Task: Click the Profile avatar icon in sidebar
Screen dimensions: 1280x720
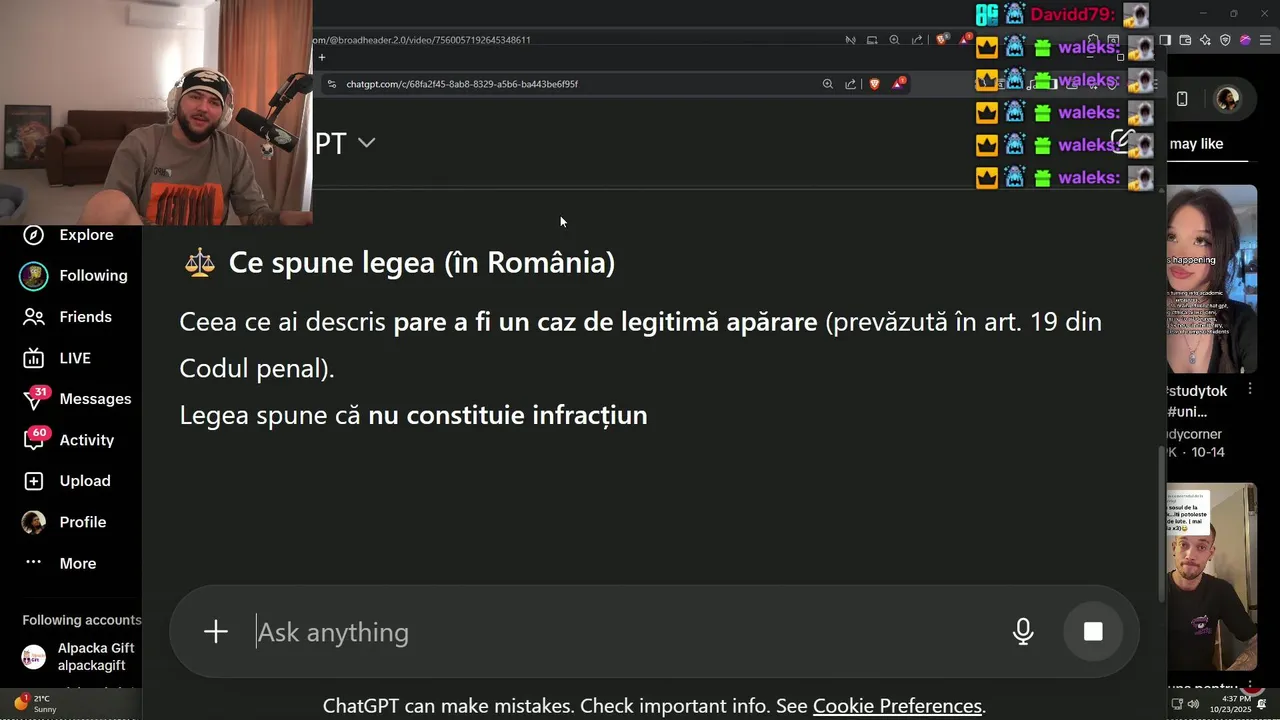Action: click(x=34, y=522)
